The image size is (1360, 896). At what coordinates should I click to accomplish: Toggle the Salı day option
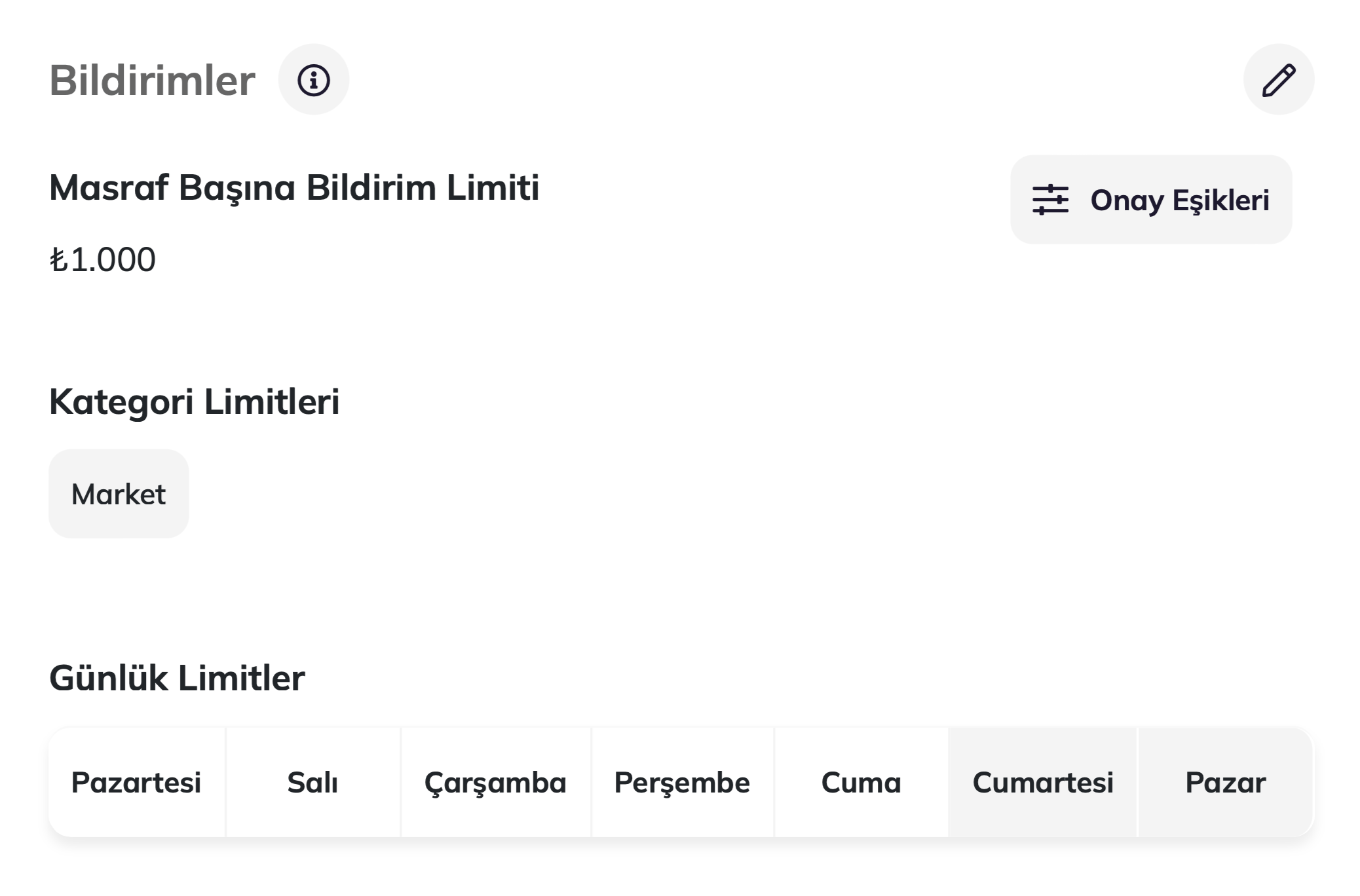pyautogui.click(x=312, y=782)
